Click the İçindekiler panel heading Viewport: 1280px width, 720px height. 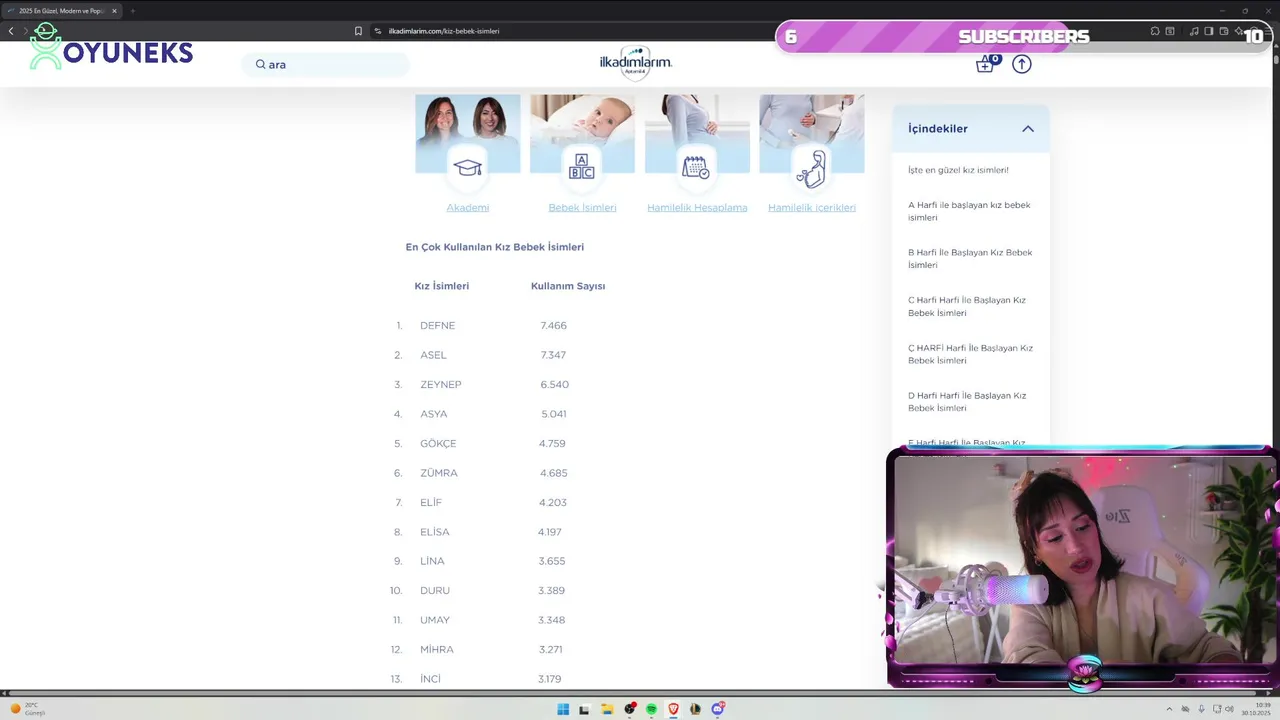pyautogui.click(x=938, y=129)
